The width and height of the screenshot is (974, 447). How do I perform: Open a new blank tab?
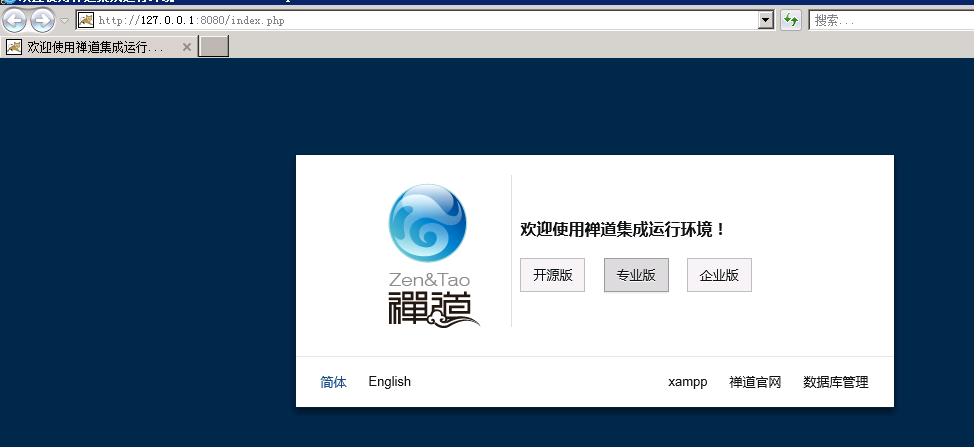pyautogui.click(x=214, y=47)
